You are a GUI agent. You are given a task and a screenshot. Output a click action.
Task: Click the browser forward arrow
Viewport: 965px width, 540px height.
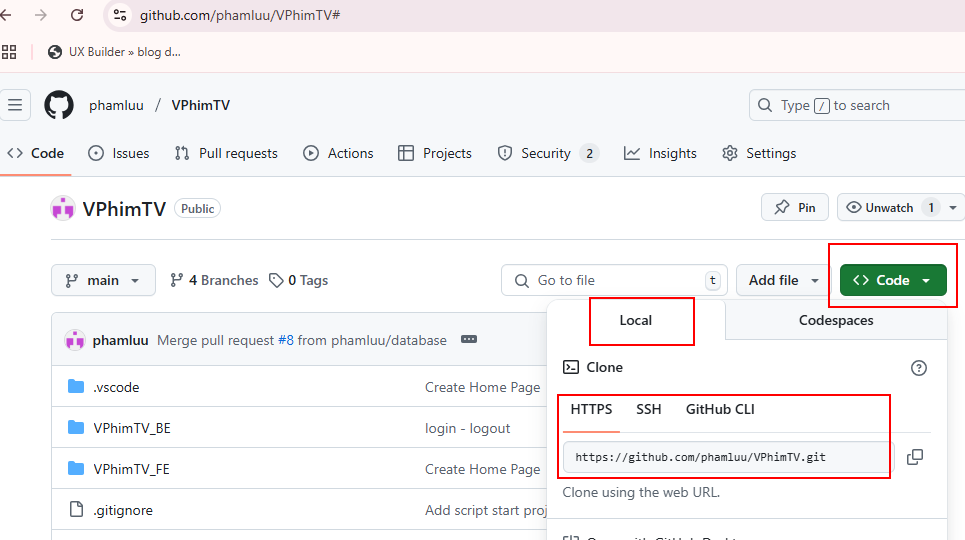pyautogui.click(x=41, y=15)
